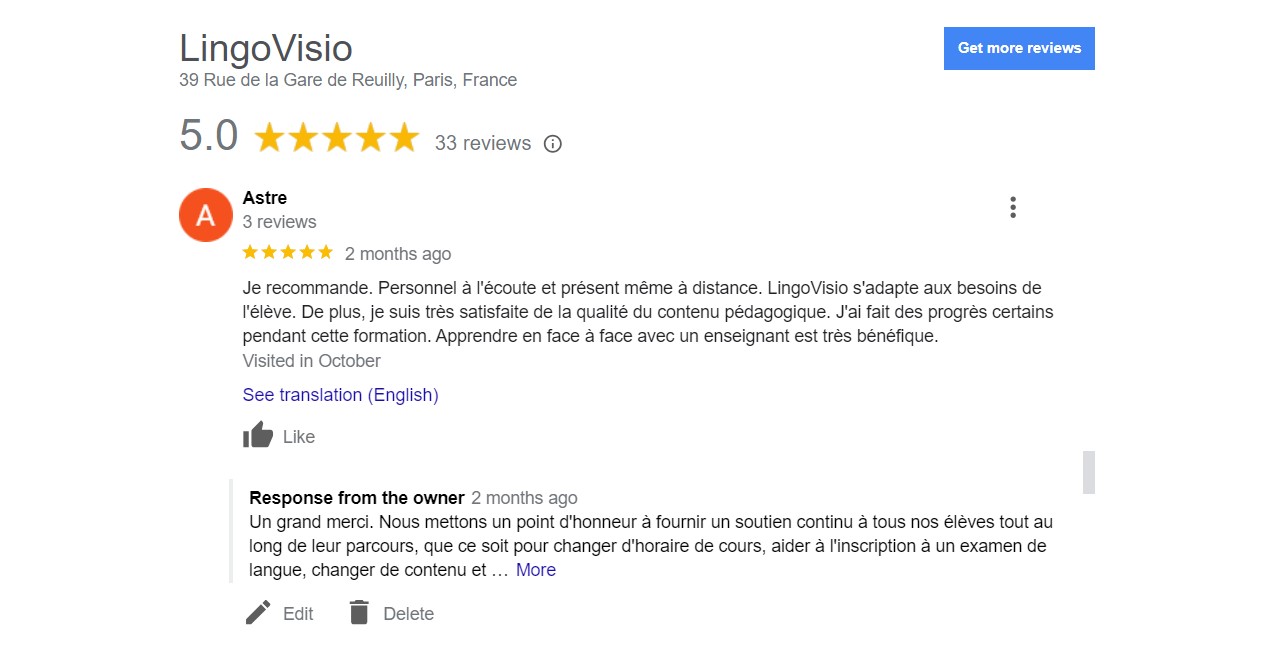Click the info icon next to review count
This screenshot has width=1284, height=652.
click(x=552, y=144)
